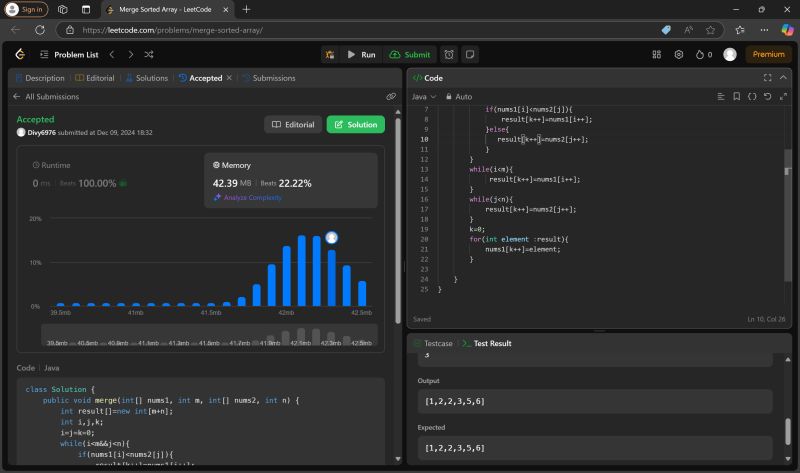Click Output value [1,2,2,3,5,6]
Image resolution: width=800 pixels, height=473 pixels.
455,401
